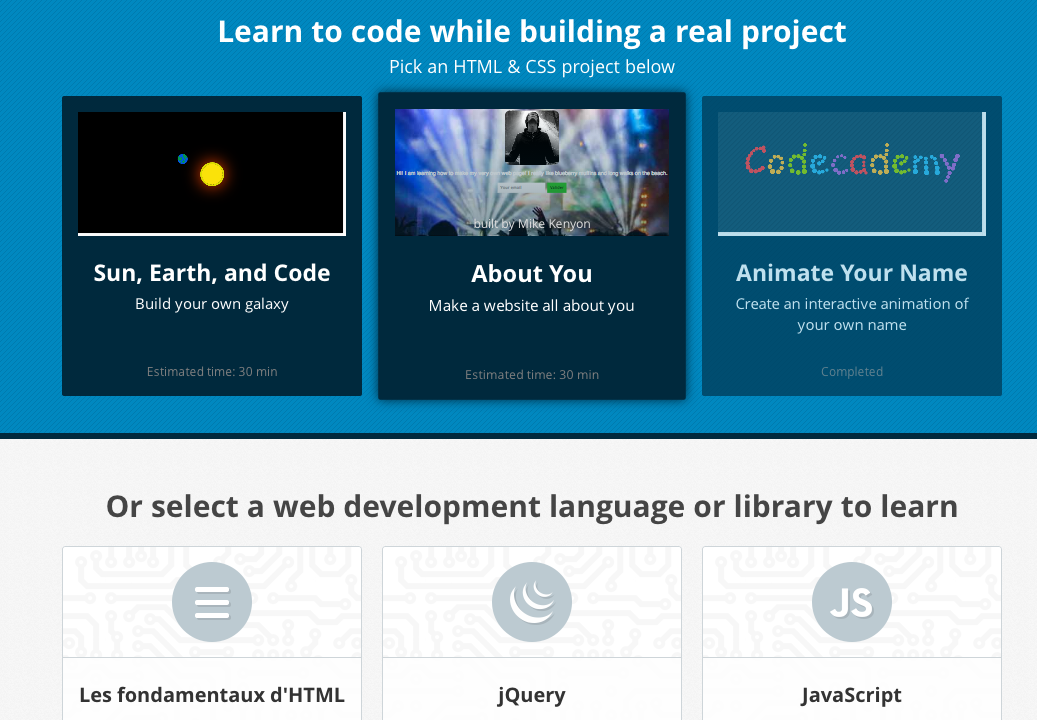Click the JS circle icon

852,602
